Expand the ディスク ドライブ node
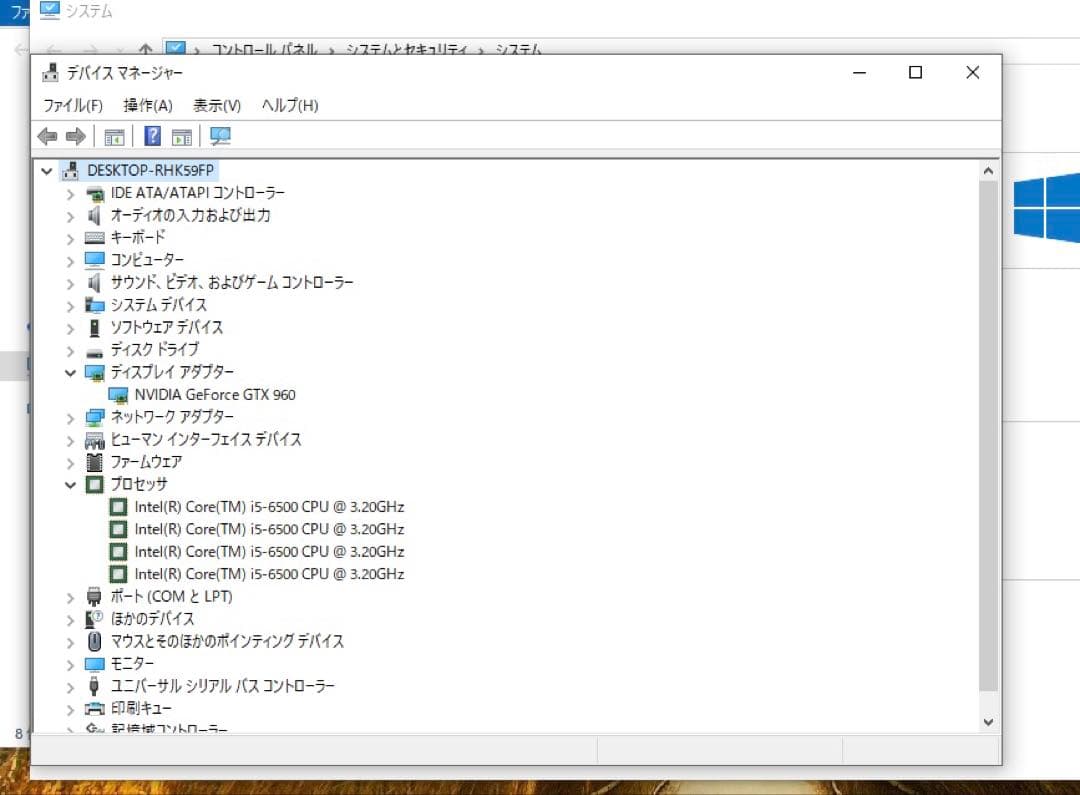This screenshot has width=1080, height=795. pos(70,351)
